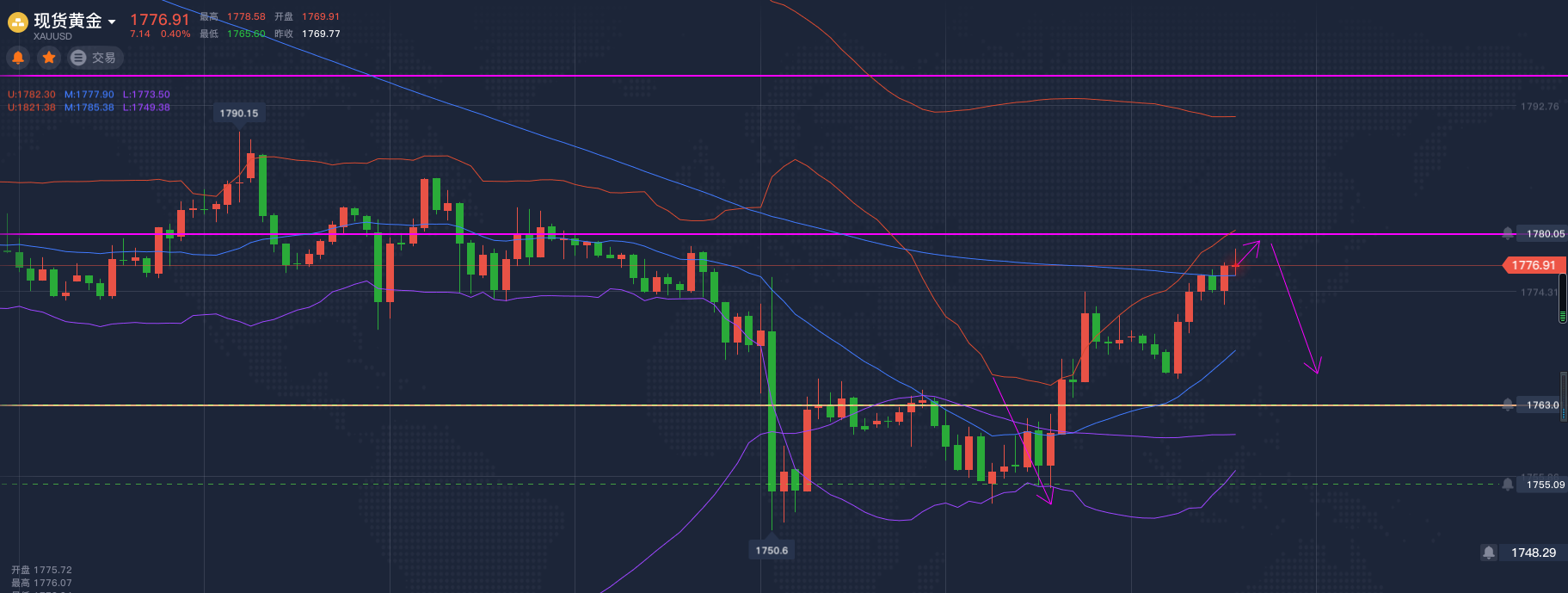
Task: Click the bell icon beside 1748.29
Action: click(1489, 553)
